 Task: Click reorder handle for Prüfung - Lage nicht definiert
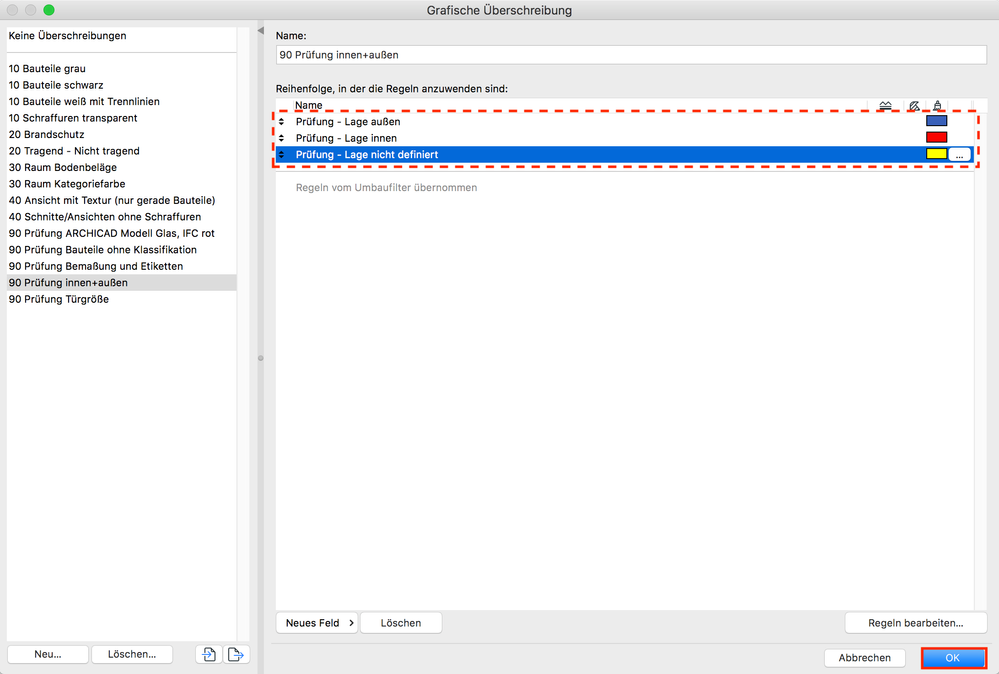[x=282, y=155]
